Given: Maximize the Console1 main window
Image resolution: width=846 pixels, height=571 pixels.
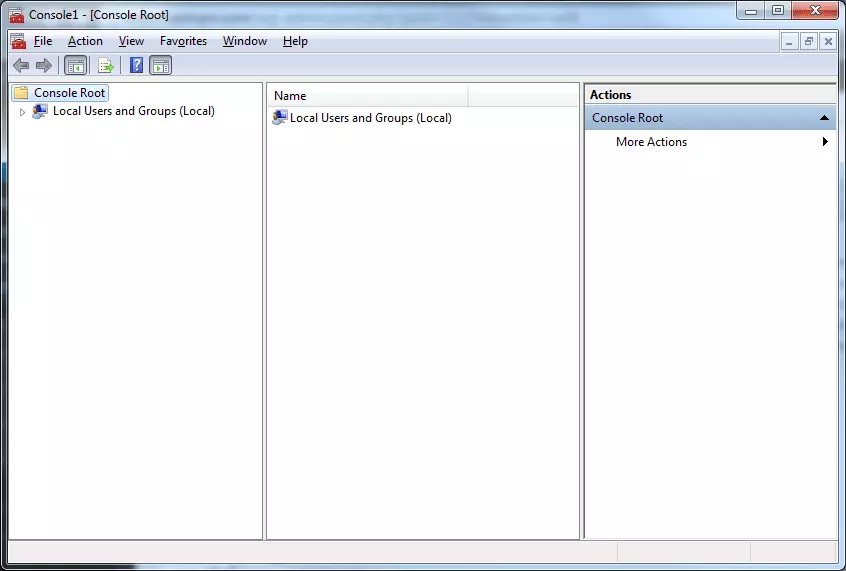Looking at the screenshot, I should pos(777,11).
